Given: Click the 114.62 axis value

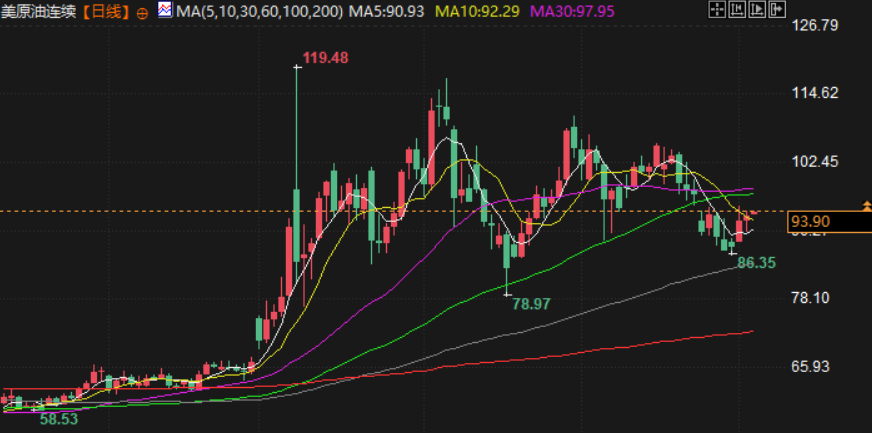Looking at the screenshot, I should point(814,93).
